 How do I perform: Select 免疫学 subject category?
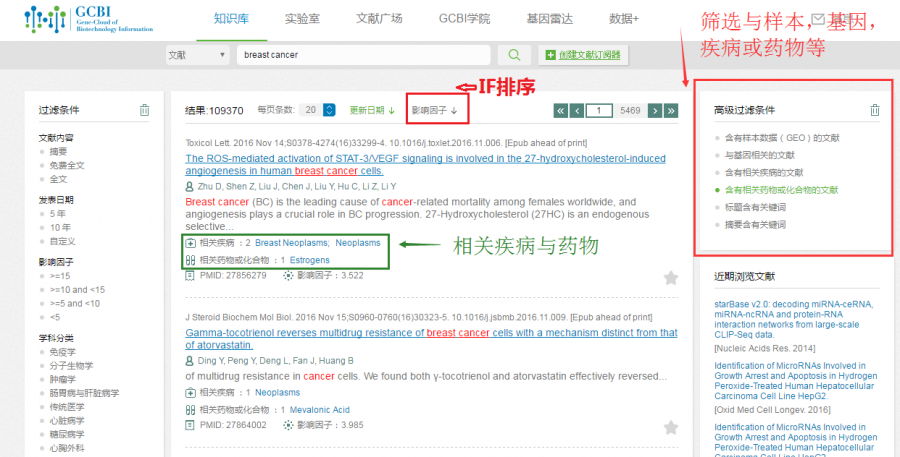[x=62, y=352]
